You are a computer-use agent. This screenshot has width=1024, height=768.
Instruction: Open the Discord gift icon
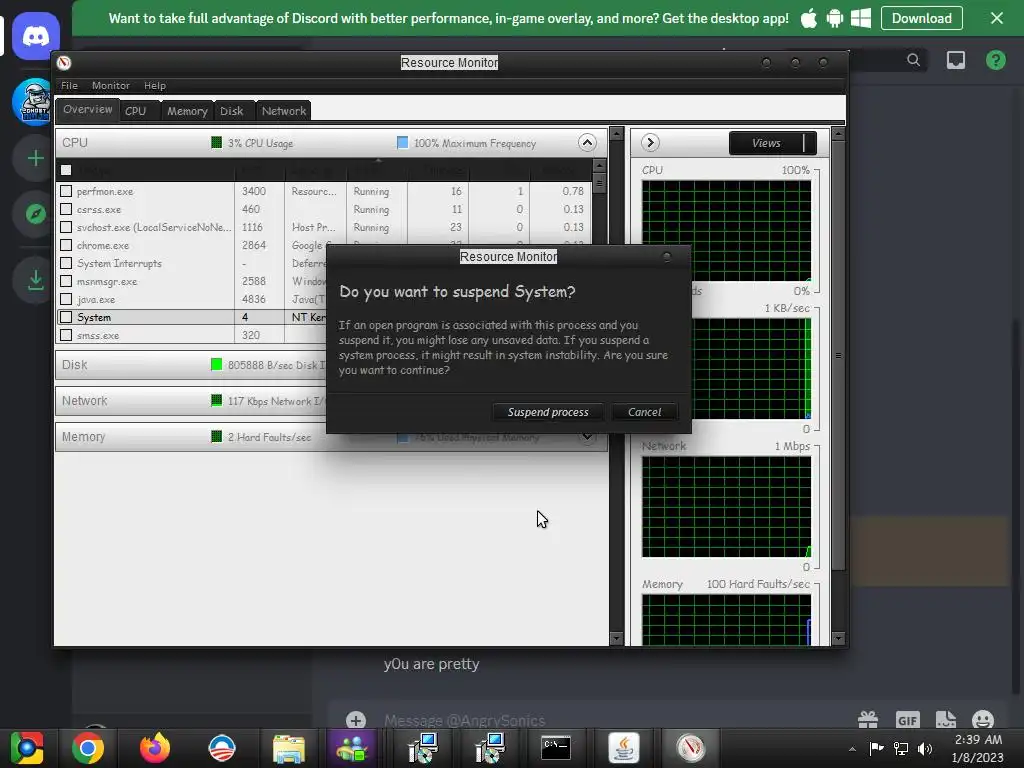pyautogui.click(x=868, y=720)
